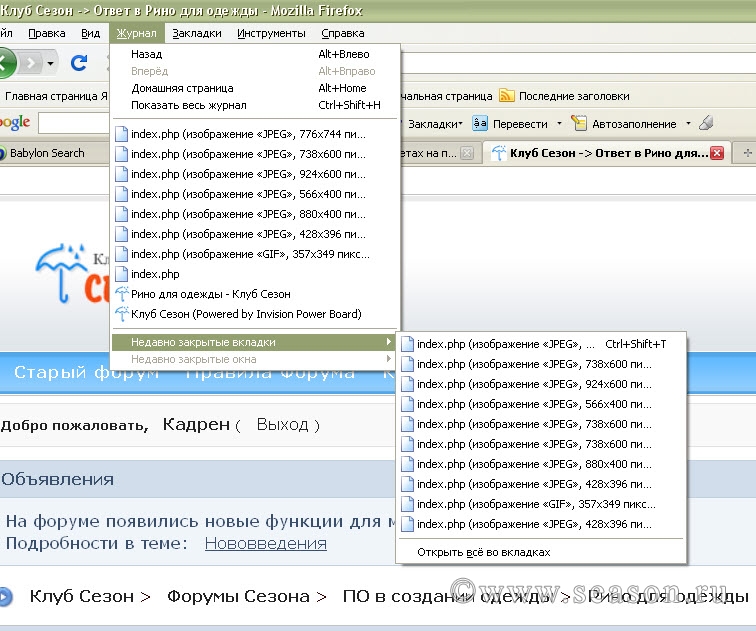Select Показать весь журнал
The image size is (756, 631).
pyautogui.click(x=256, y=105)
